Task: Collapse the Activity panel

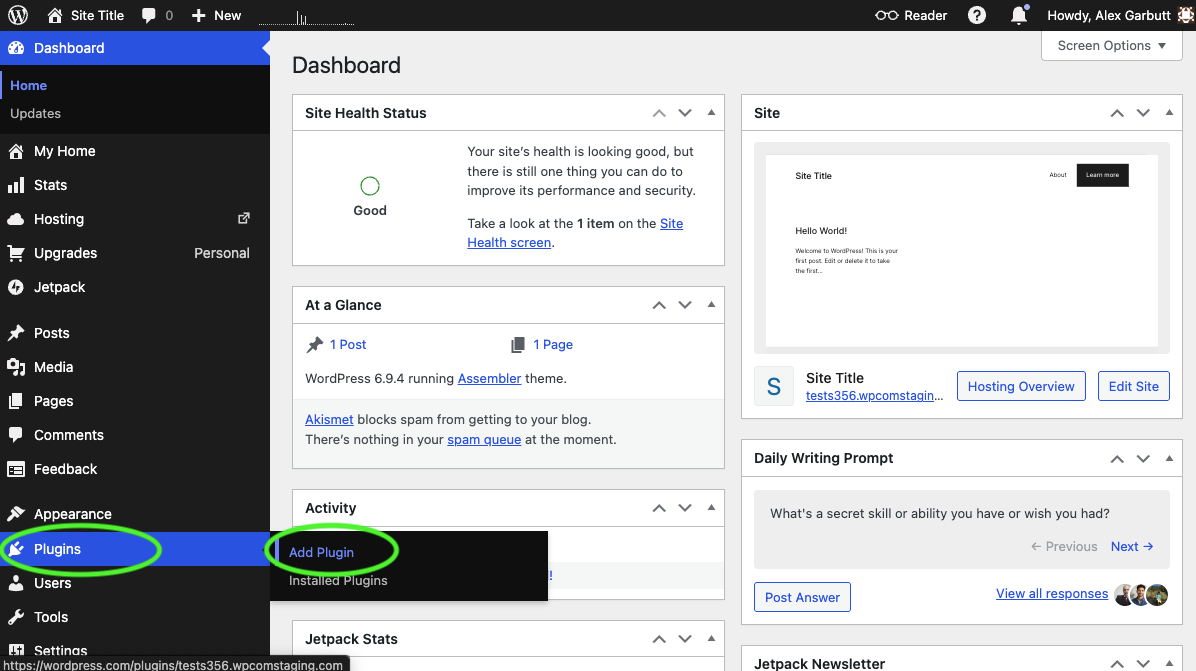Action: (711, 508)
